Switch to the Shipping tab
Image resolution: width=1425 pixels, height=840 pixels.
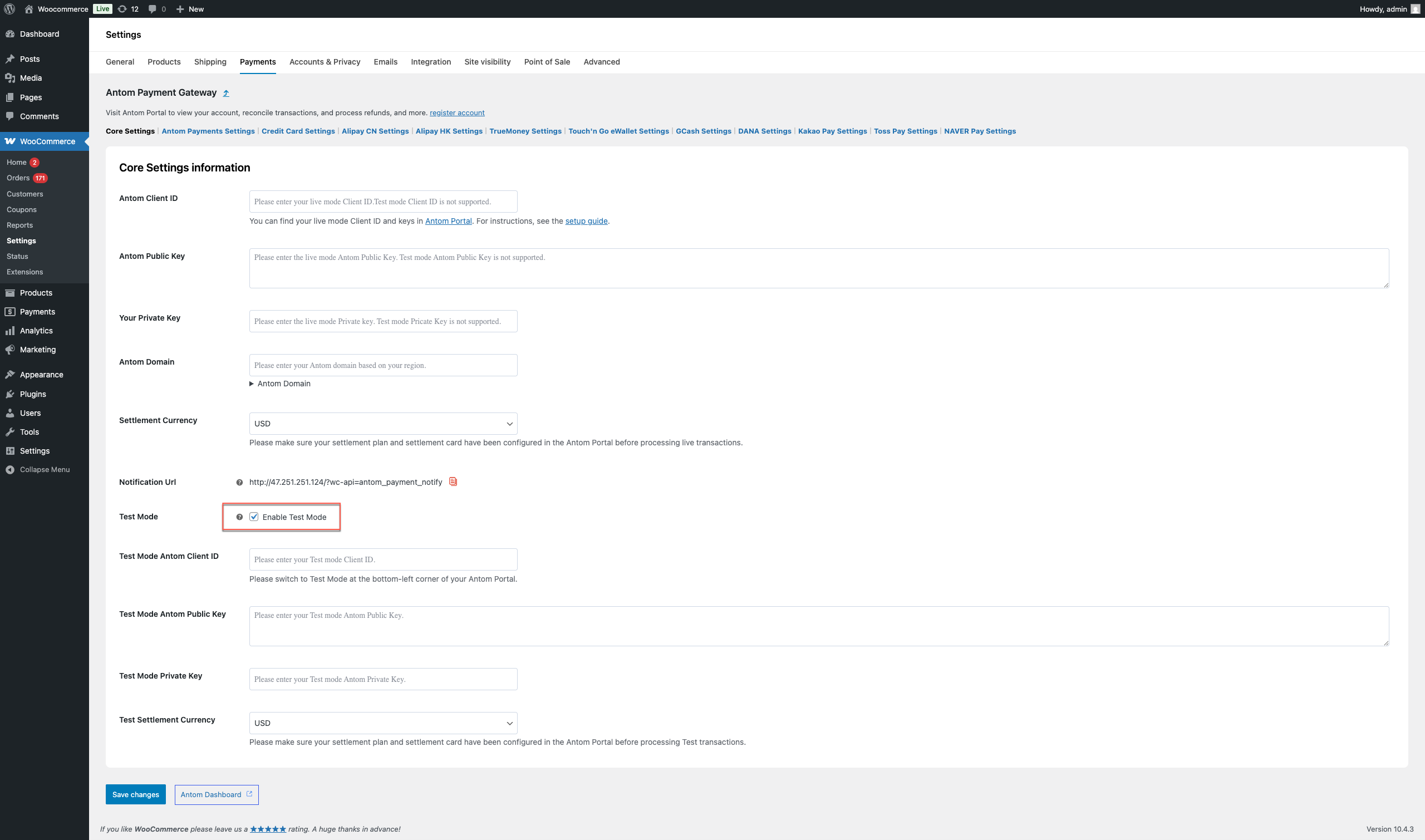(210, 62)
